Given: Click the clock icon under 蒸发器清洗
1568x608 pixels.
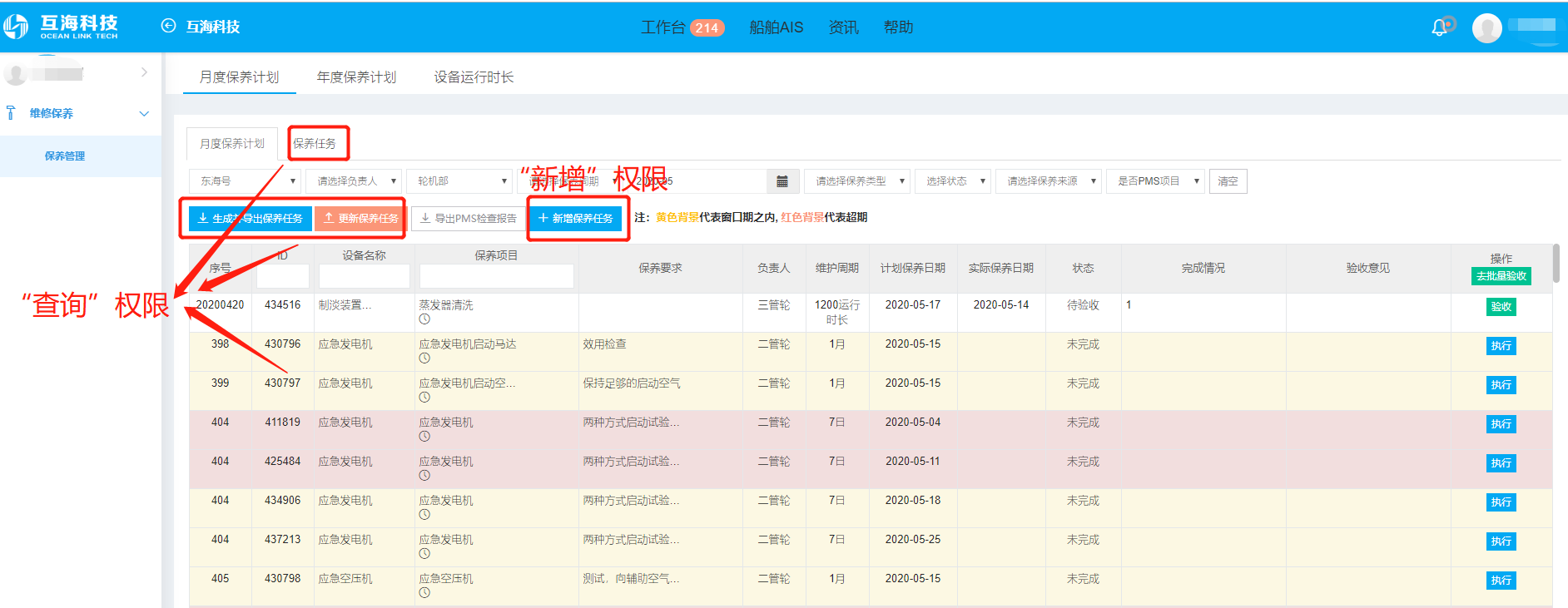Looking at the screenshot, I should [x=424, y=319].
